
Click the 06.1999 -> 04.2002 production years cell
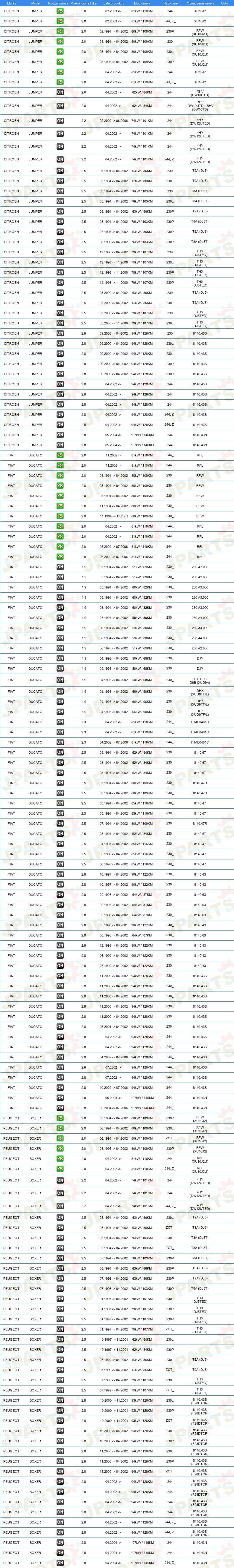(113, 956)
